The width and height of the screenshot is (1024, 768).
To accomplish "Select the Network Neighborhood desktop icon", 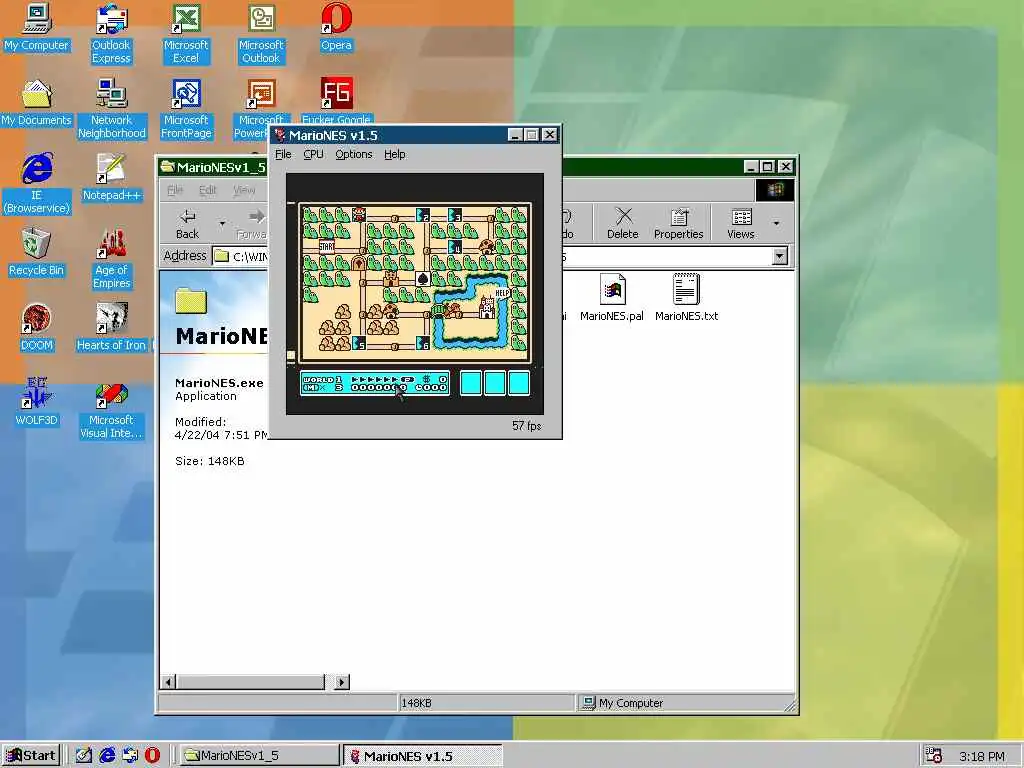I will tap(111, 109).
